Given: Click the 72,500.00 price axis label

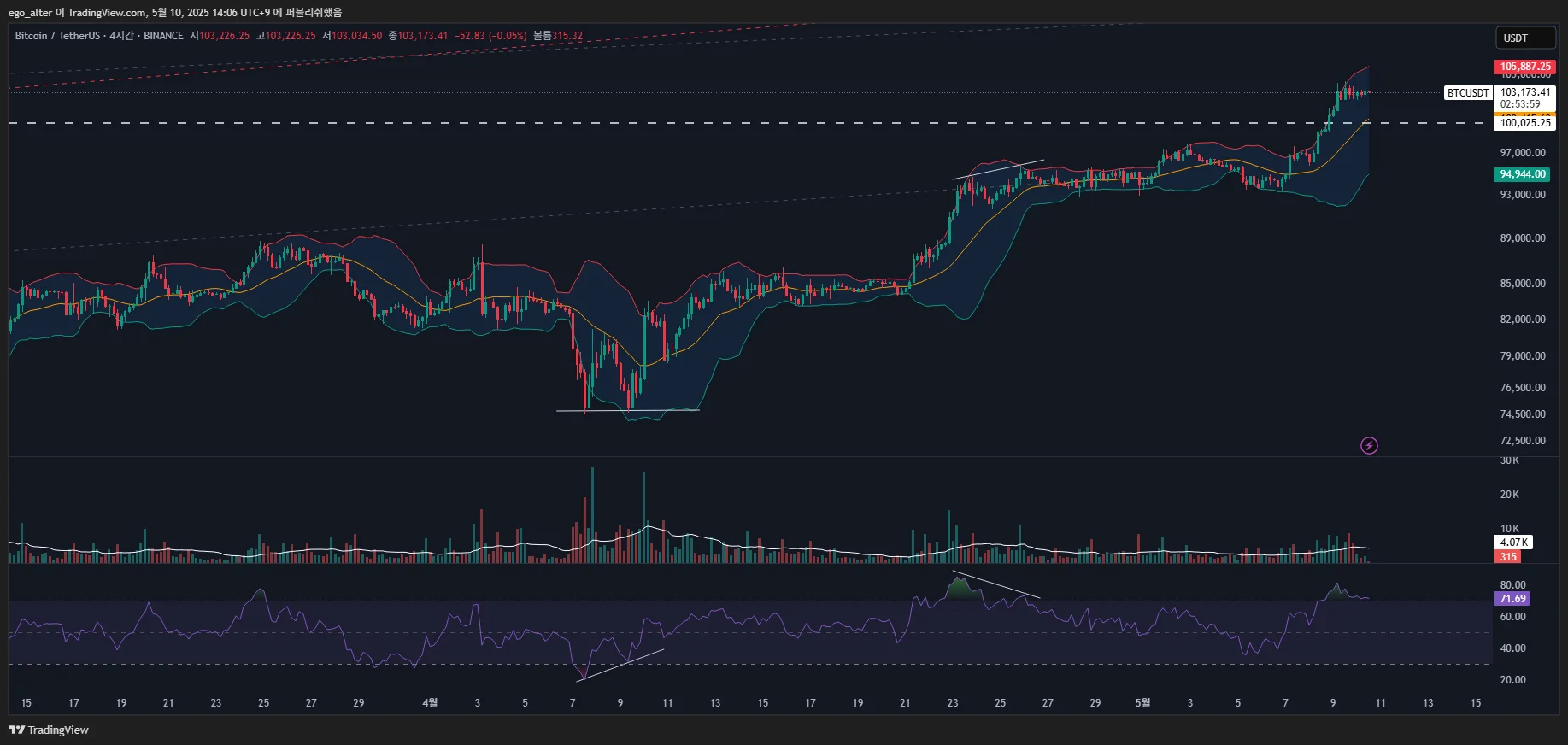Looking at the screenshot, I should (x=1523, y=441).
